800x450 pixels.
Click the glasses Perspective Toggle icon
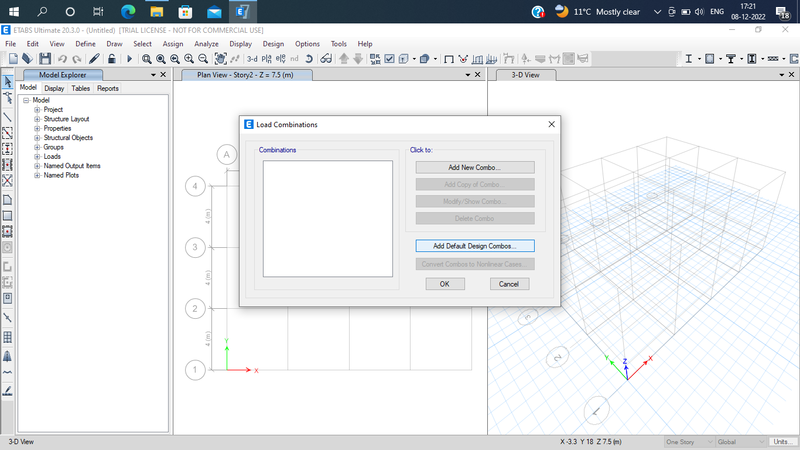pyautogui.click(x=326, y=59)
